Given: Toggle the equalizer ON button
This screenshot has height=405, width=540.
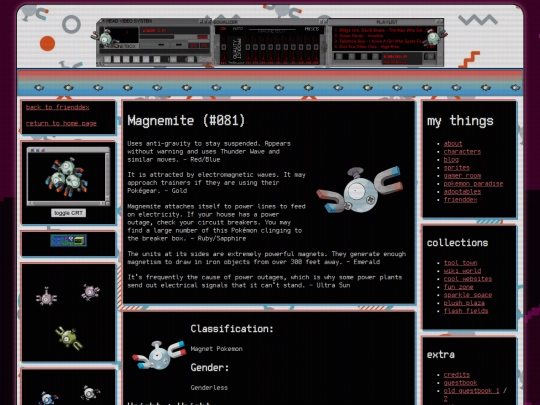Looking at the screenshot, I should tap(223, 29).
